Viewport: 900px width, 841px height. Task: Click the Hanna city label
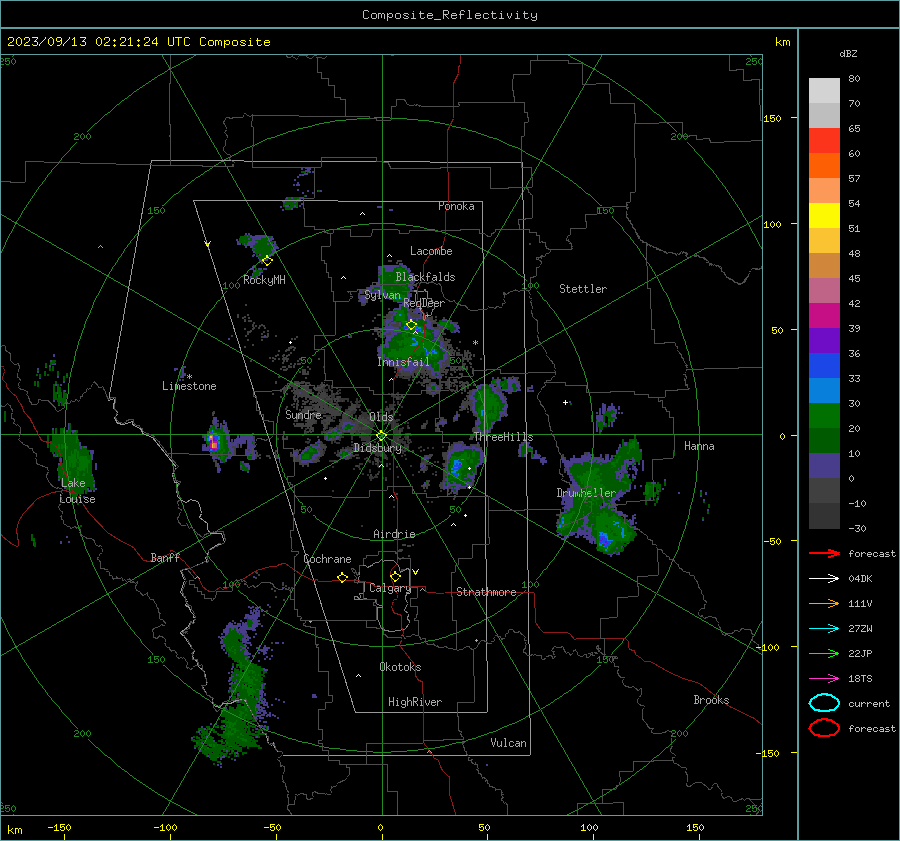(x=699, y=445)
